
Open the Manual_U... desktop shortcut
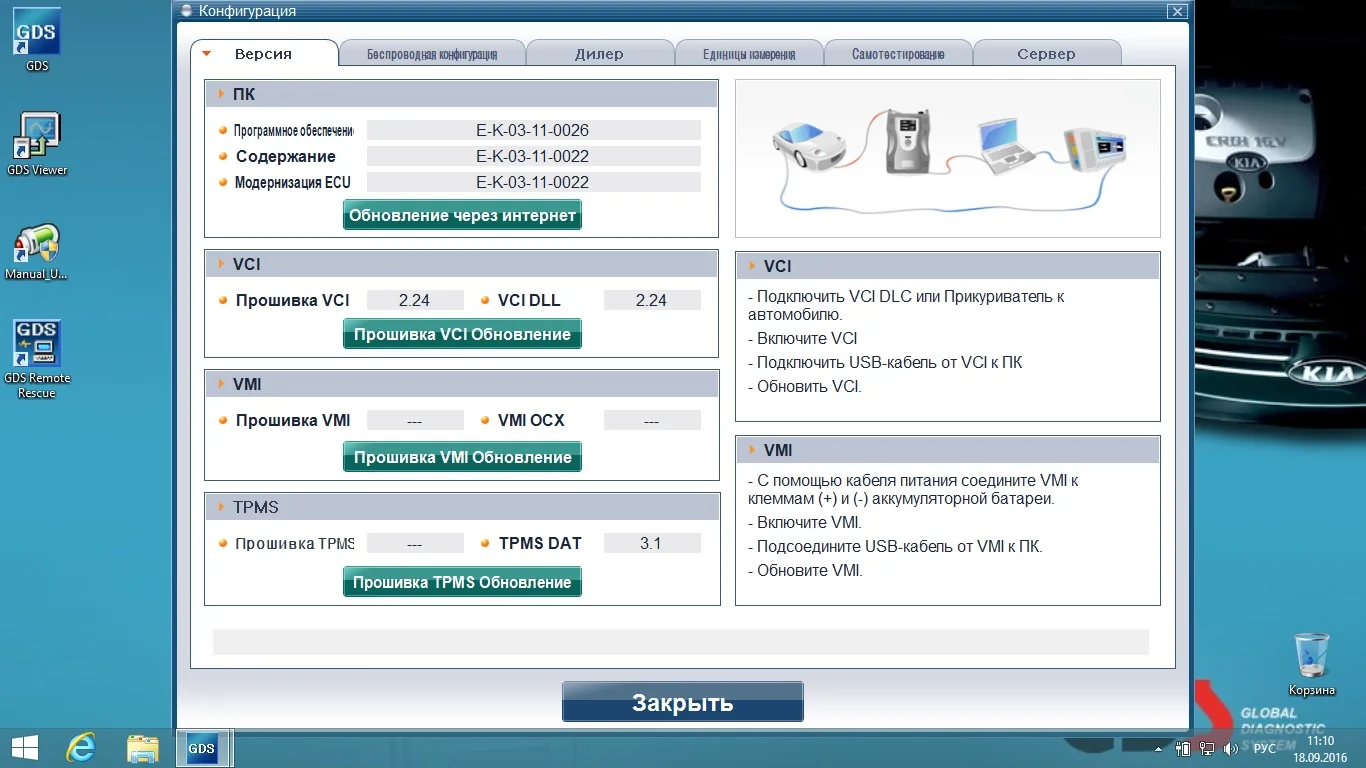[37, 251]
